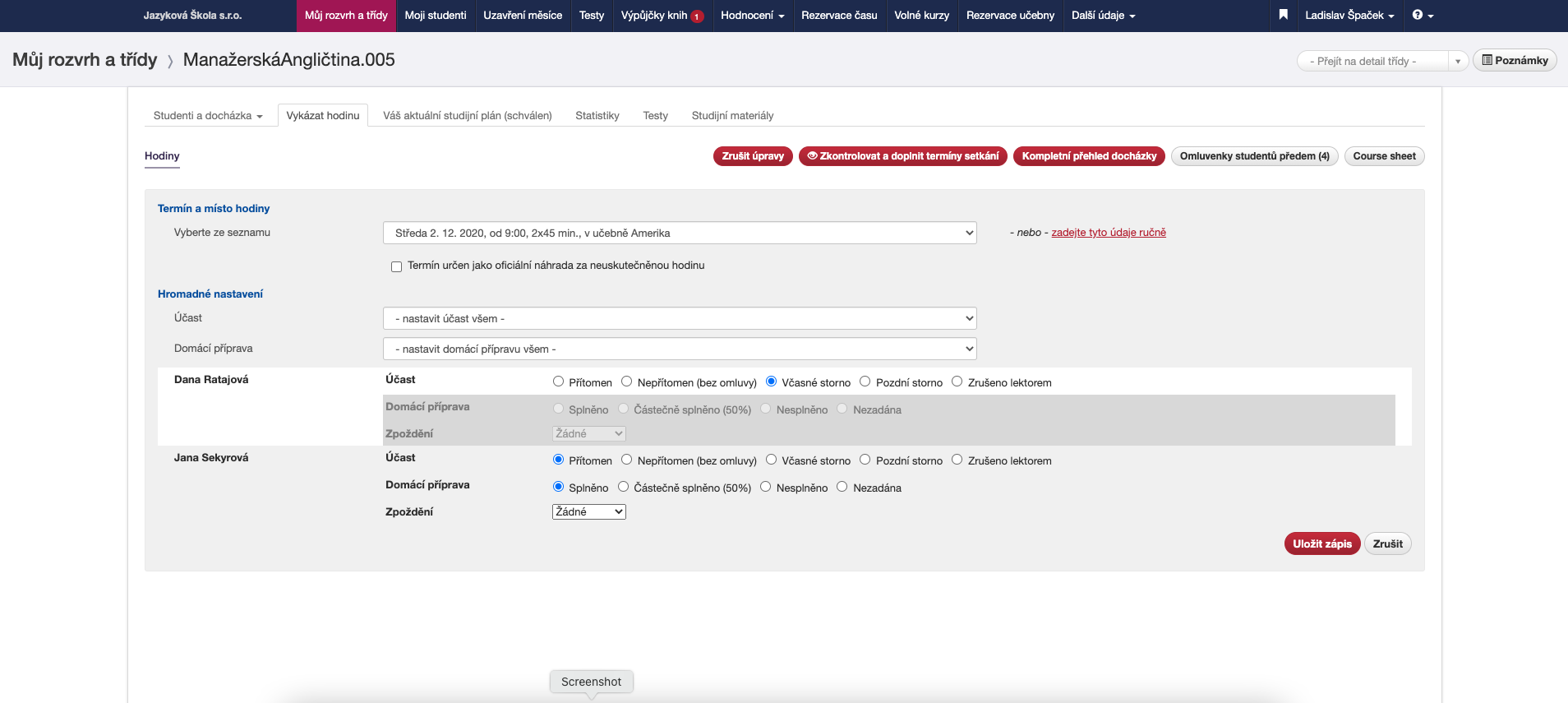Click the bookmark icon in top bar
This screenshot has width=1568, height=703.
[x=1283, y=15]
